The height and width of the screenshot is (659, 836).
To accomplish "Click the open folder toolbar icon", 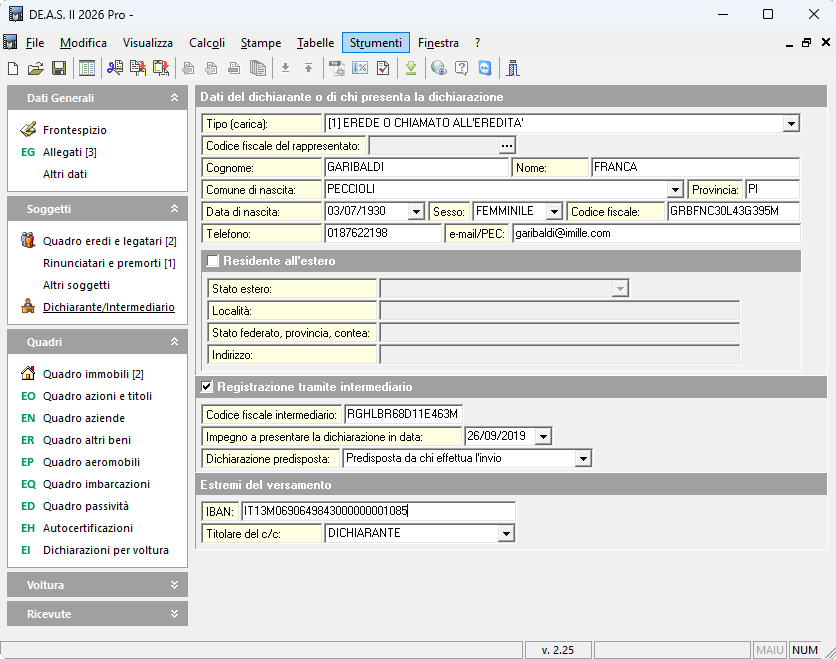I will [36, 68].
